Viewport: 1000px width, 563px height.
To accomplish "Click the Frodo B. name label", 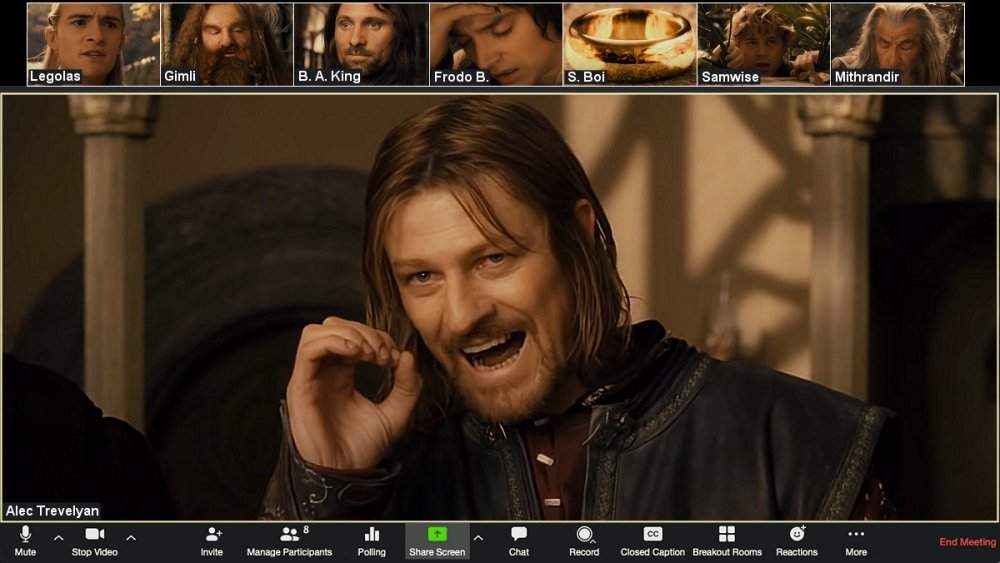I will click(x=461, y=77).
